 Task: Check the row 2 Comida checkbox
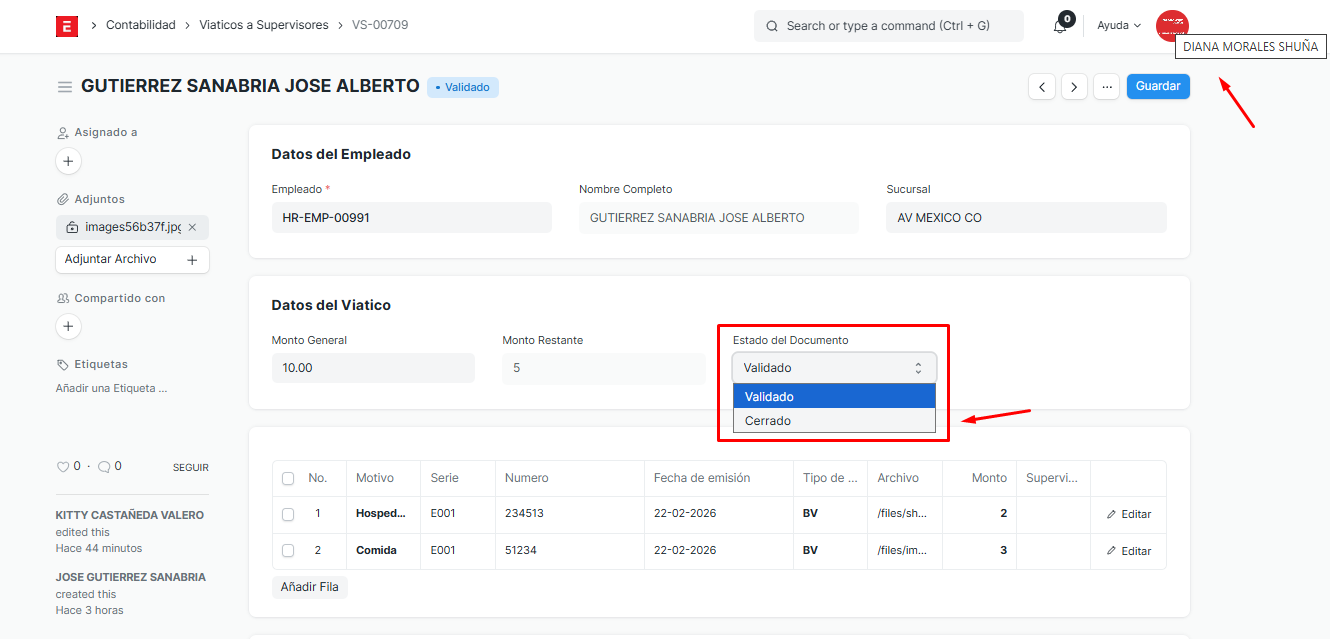(288, 551)
